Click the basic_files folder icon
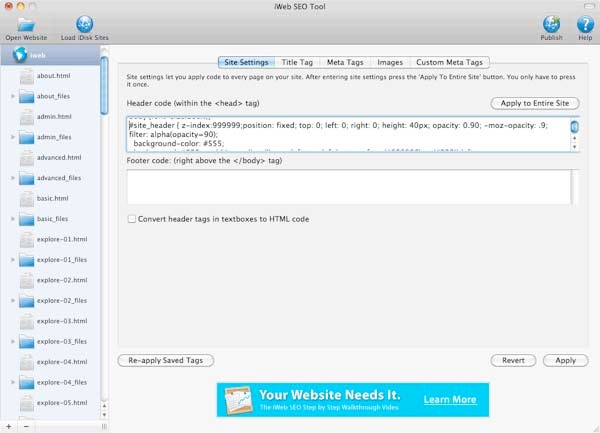600x433 pixels. tap(27, 219)
